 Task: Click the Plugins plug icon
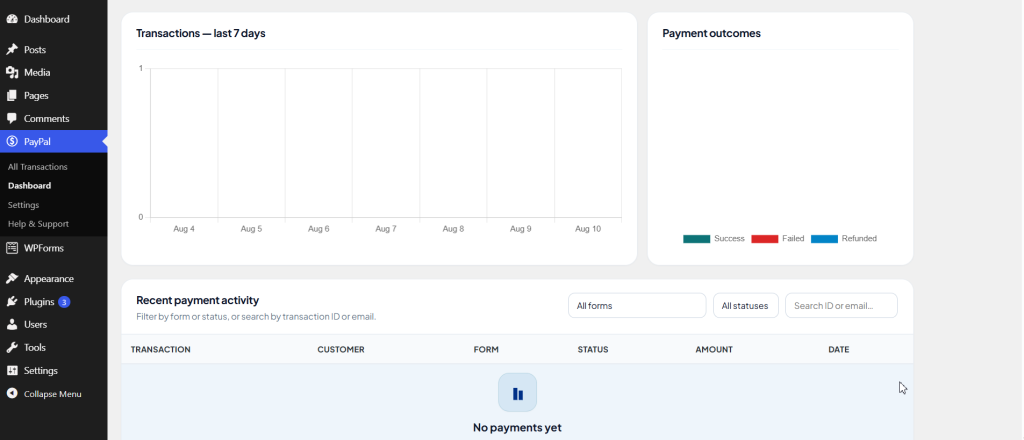[12, 302]
